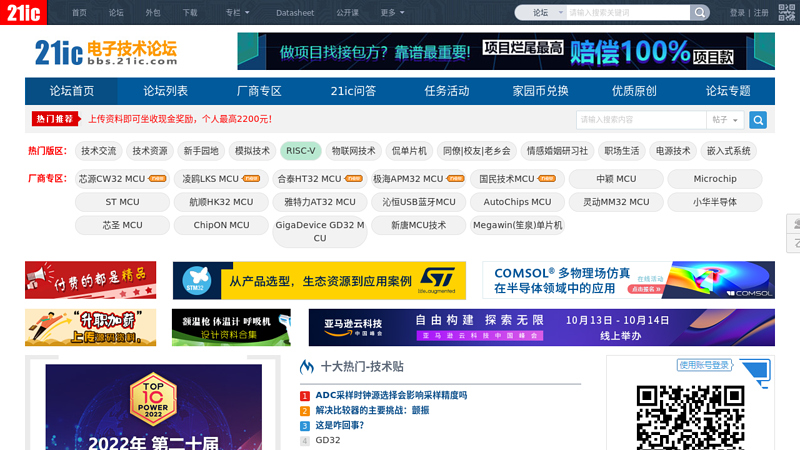Select the 技术资源 board tag
The height and width of the screenshot is (450, 800).
[x=150, y=151]
